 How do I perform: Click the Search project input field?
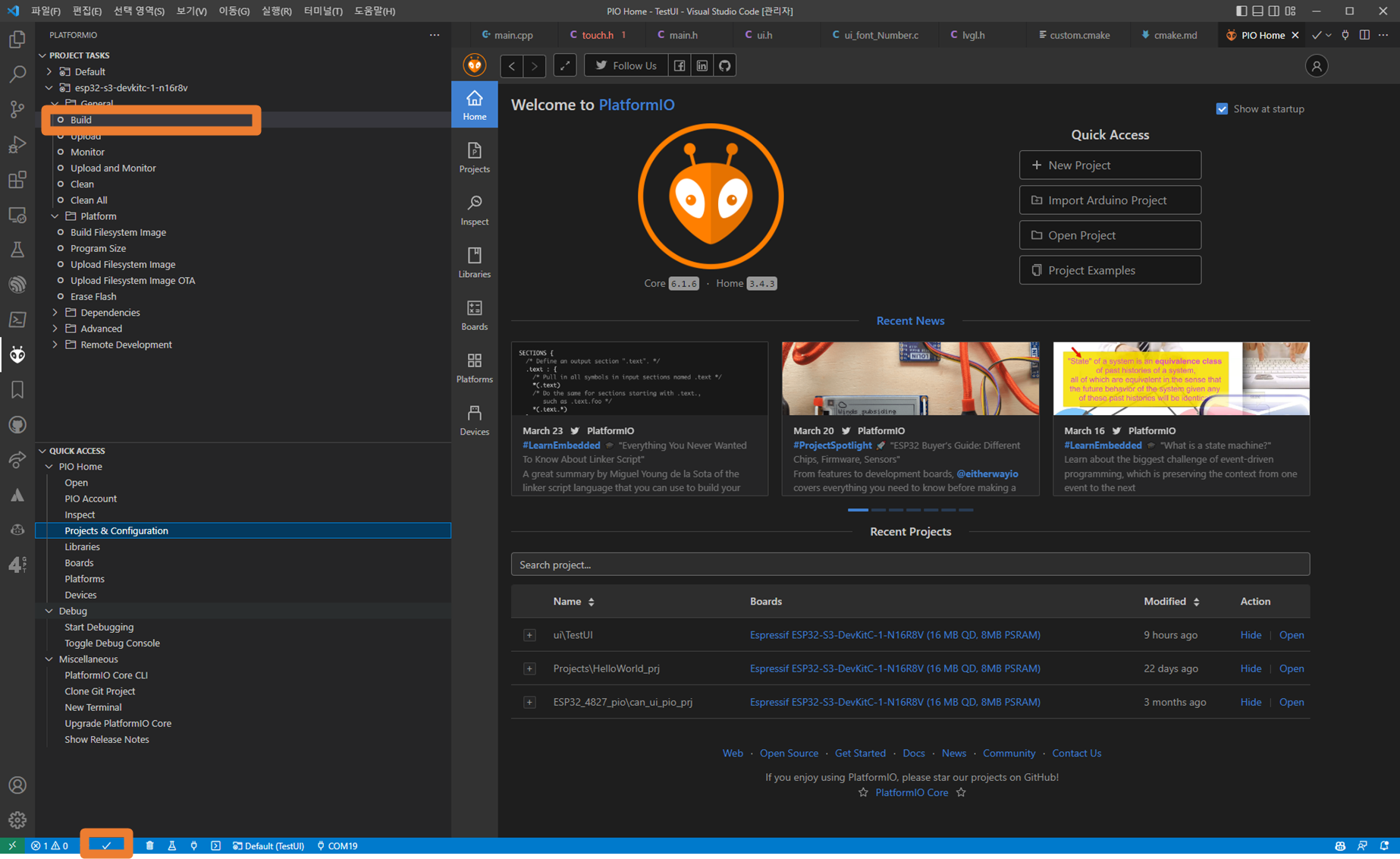pos(910,565)
